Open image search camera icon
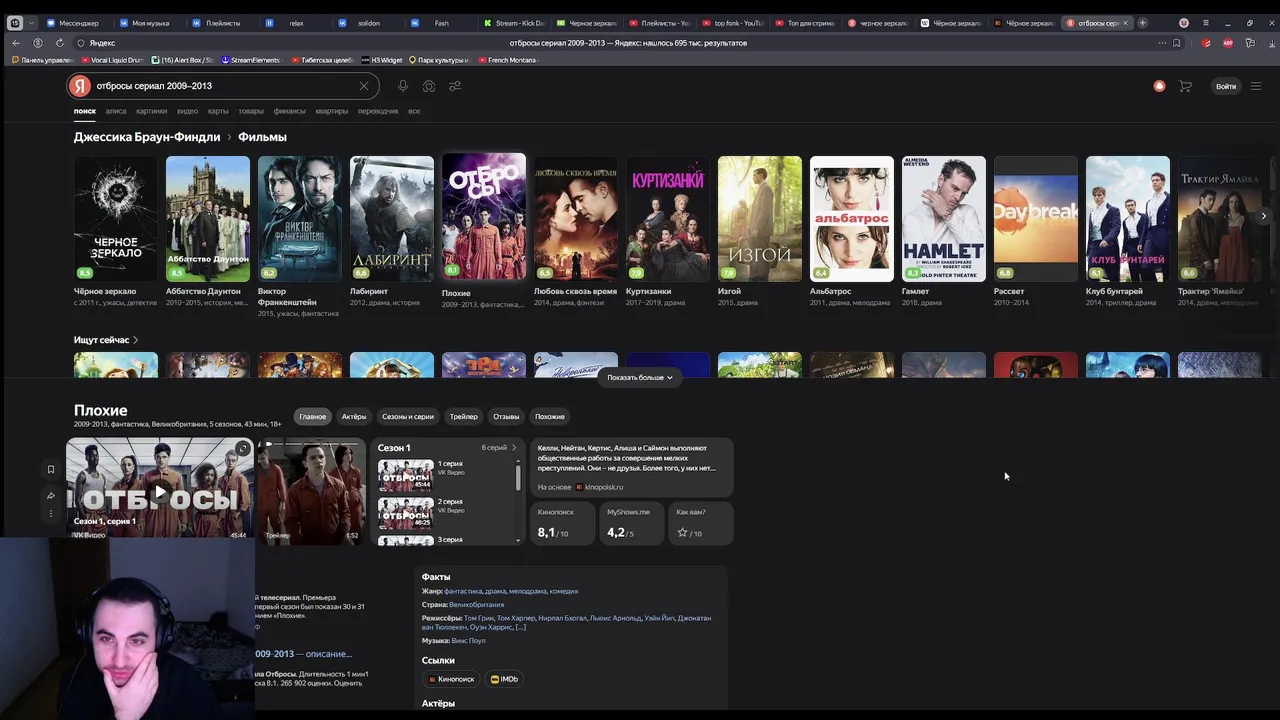The width and height of the screenshot is (1280, 720). (x=428, y=86)
